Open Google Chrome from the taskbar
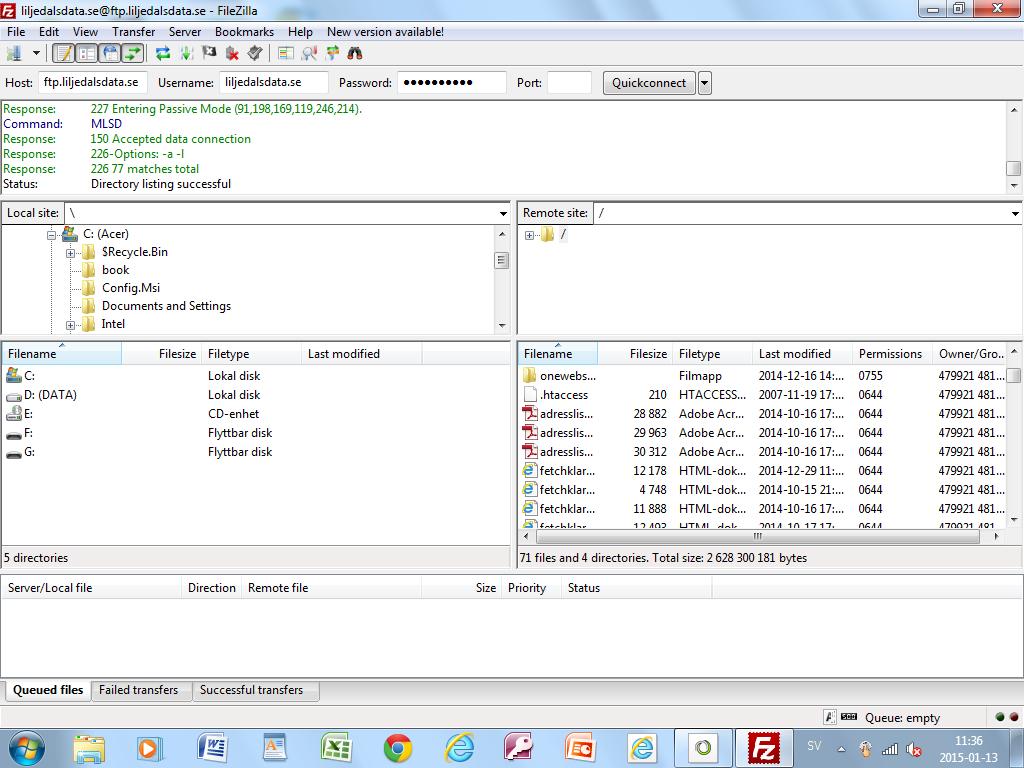The width and height of the screenshot is (1024, 768). (x=397, y=748)
